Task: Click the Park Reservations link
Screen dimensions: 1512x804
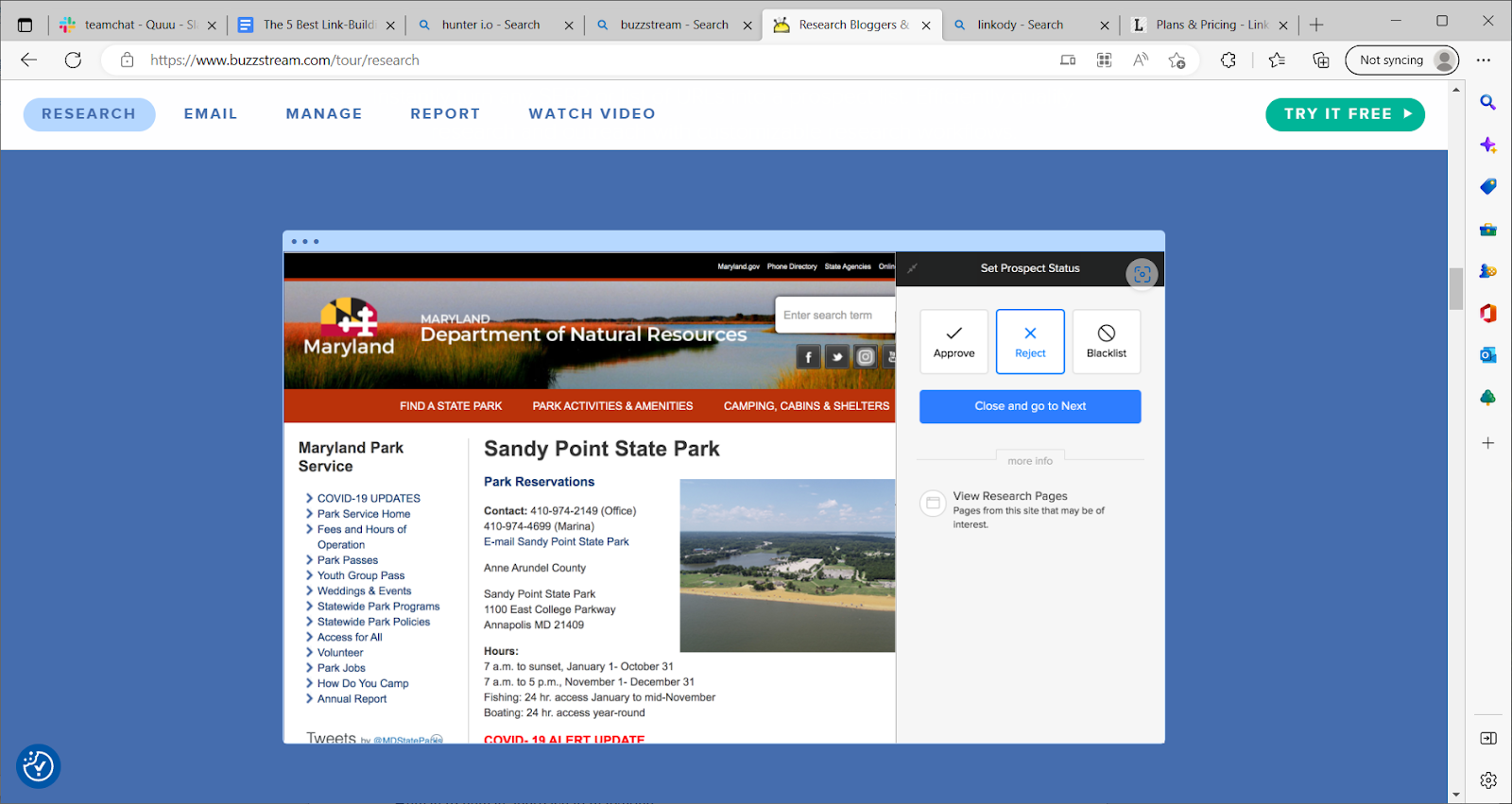Action: [x=539, y=482]
